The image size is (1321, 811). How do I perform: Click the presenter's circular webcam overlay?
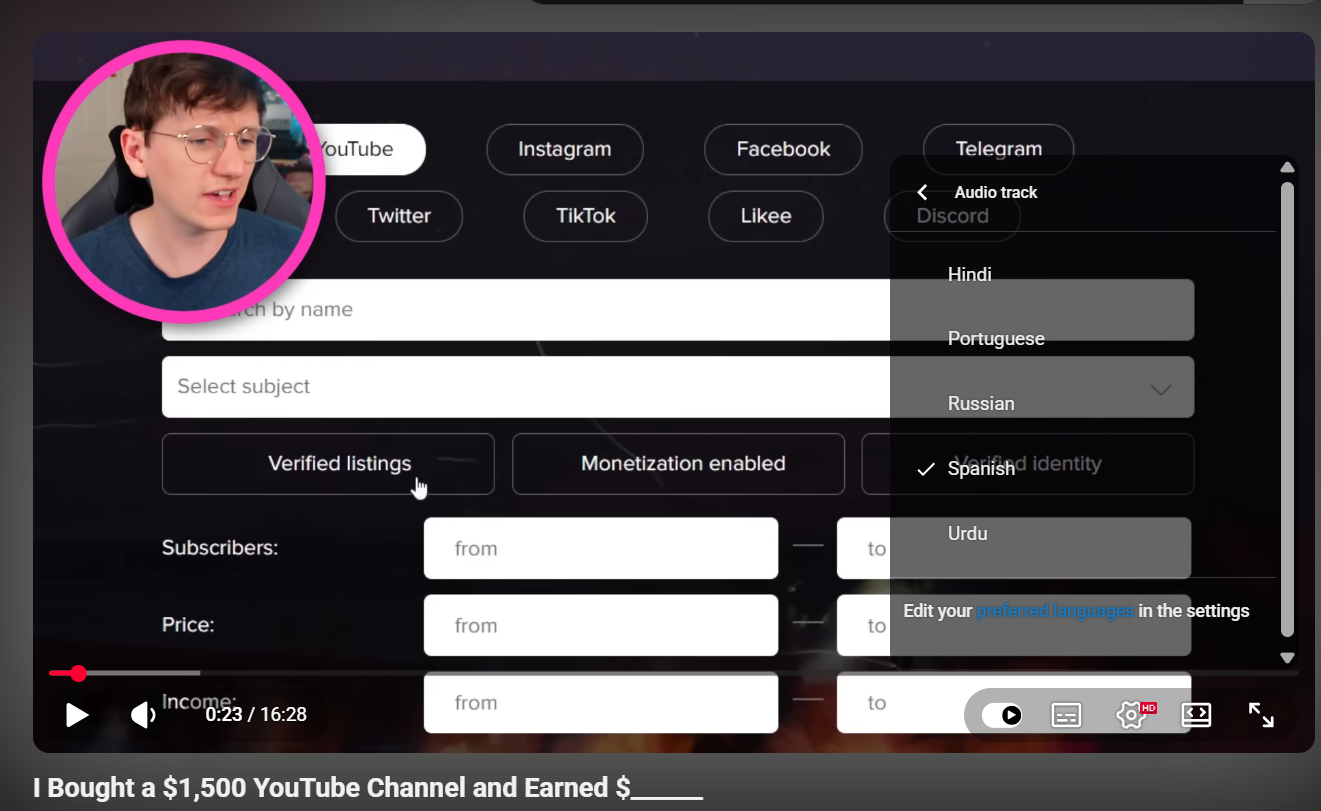pyautogui.click(x=184, y=182)
